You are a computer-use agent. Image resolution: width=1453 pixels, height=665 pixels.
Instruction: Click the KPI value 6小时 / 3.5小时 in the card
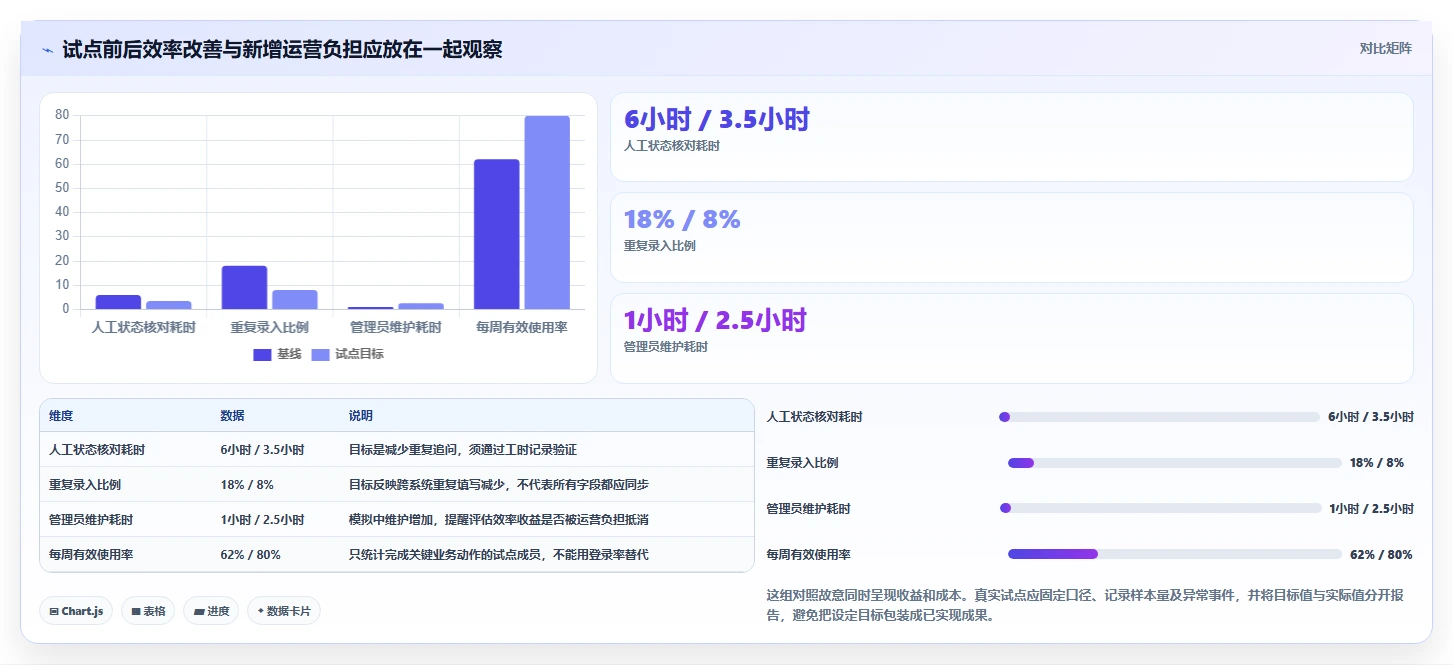[716, 119]
